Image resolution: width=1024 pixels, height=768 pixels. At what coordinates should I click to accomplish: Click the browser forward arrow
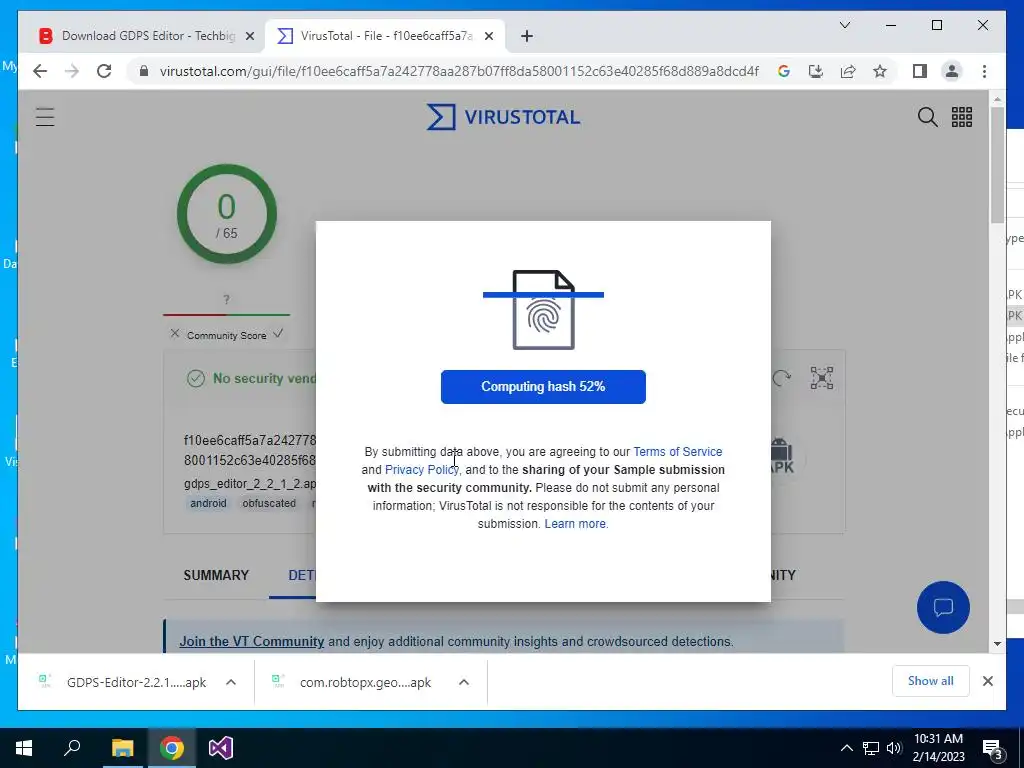pyautogui.click(x=72, y=71)
